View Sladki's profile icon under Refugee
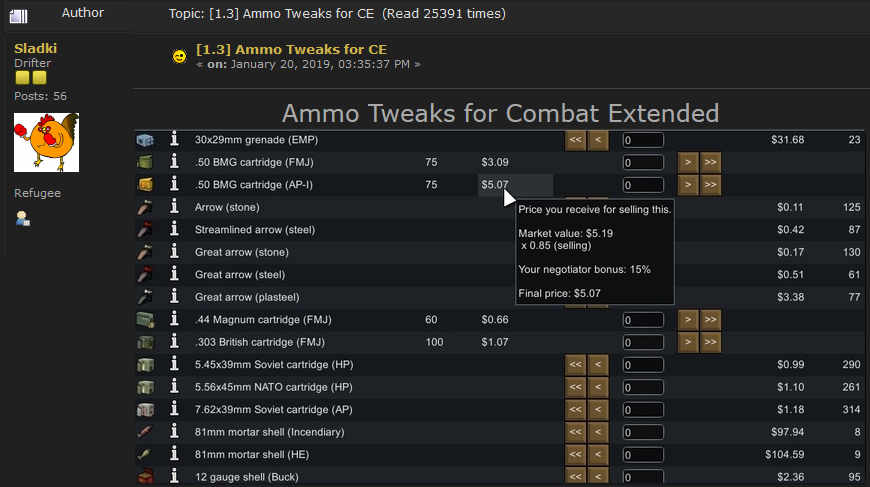This screenshot has height=487, width=870. [x=23, y=218]
